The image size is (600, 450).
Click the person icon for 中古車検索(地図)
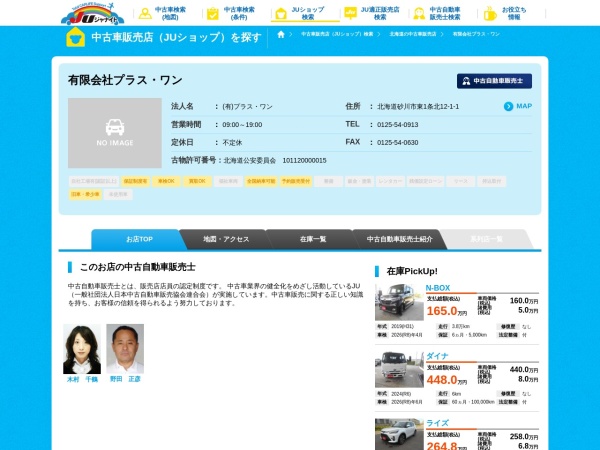[145, 13]
